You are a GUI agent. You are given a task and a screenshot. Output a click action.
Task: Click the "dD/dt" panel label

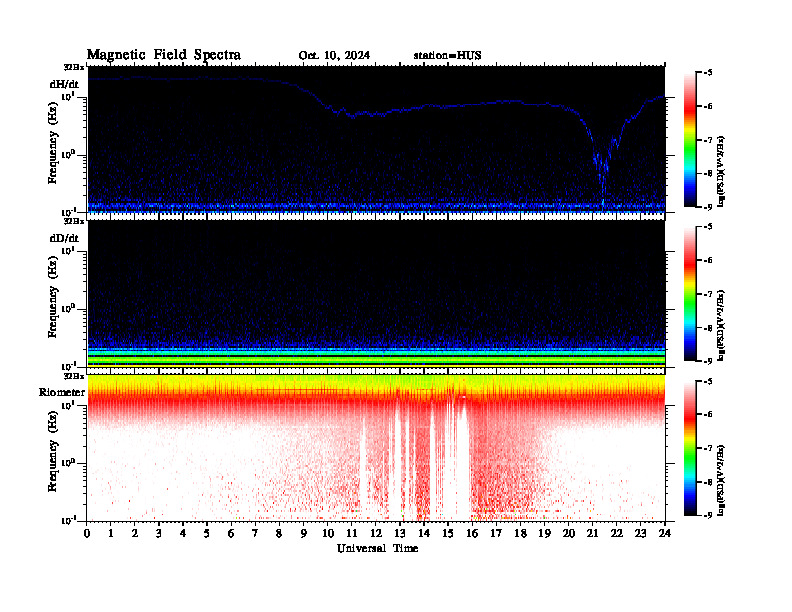point(64,238)
